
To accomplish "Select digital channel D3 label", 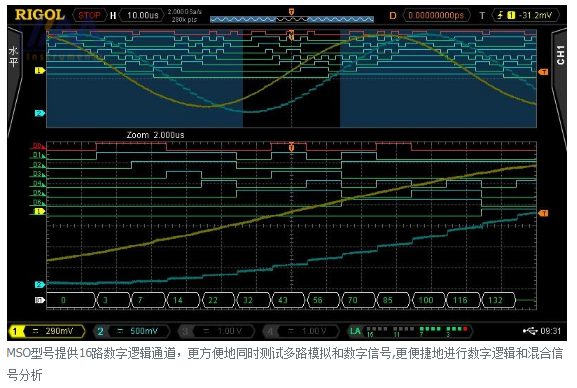I will click(38, 174).
